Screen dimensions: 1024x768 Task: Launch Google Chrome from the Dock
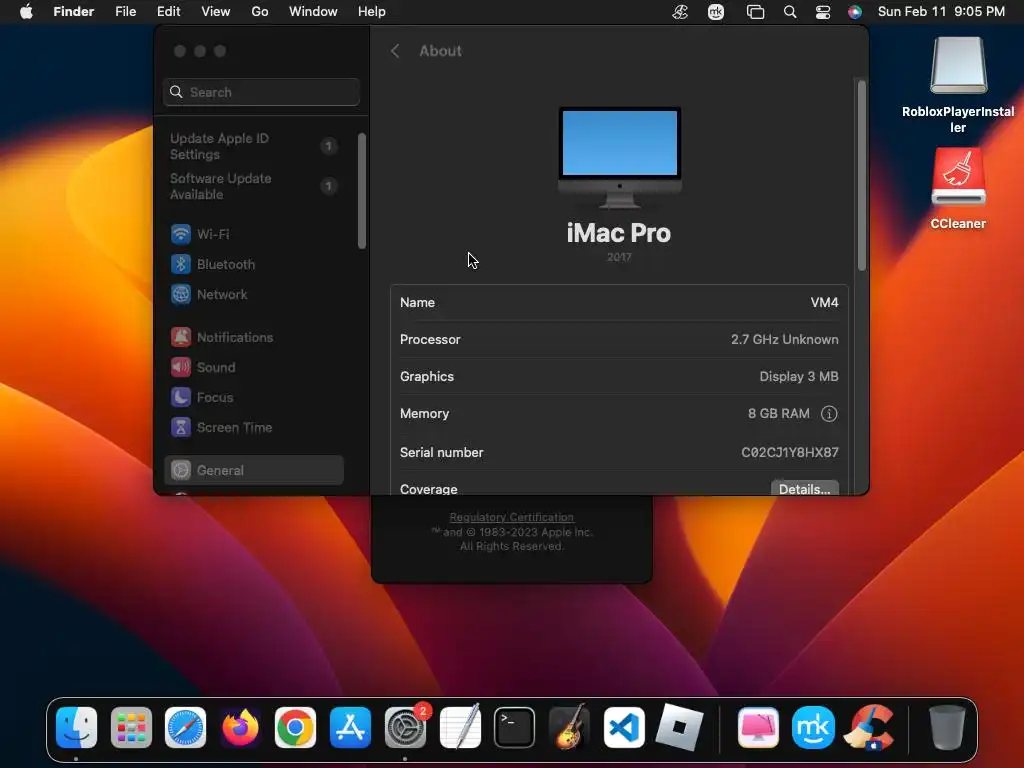295,727
